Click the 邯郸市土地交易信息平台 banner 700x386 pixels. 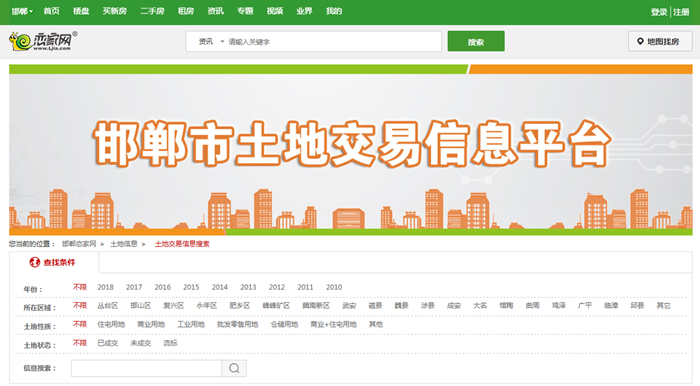pos(350,150)
